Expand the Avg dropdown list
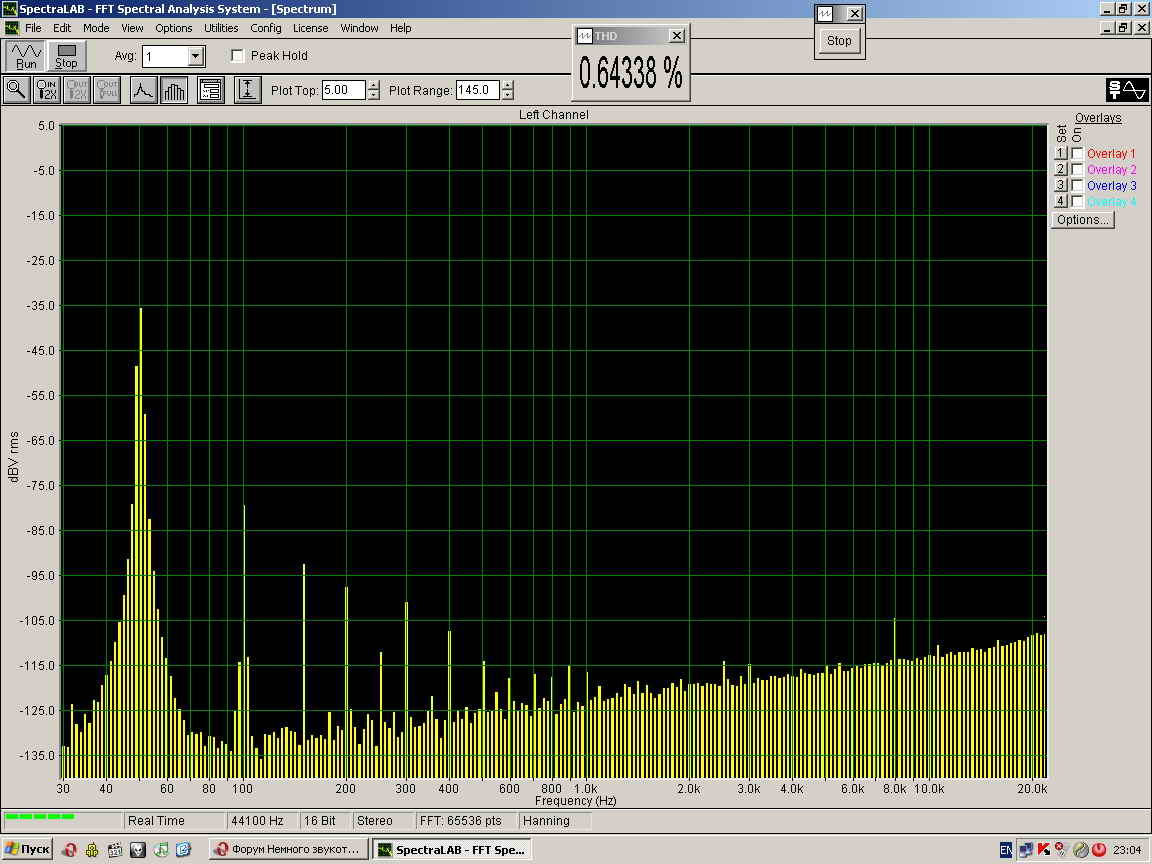The height and width of the screenshot is (864, 1152). pyautogui.click(x=196, y=56)
